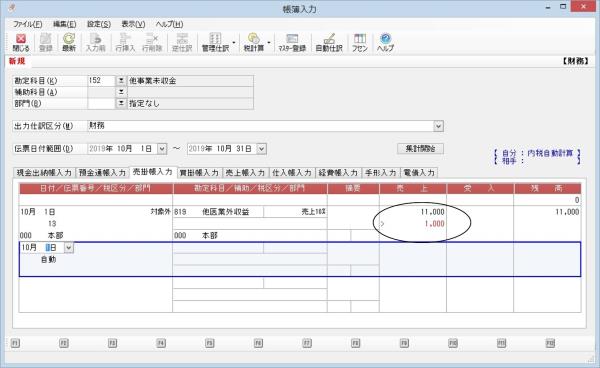Click the F5 function key button
This screenshot has height=368, width=600.
click(210, 343)
